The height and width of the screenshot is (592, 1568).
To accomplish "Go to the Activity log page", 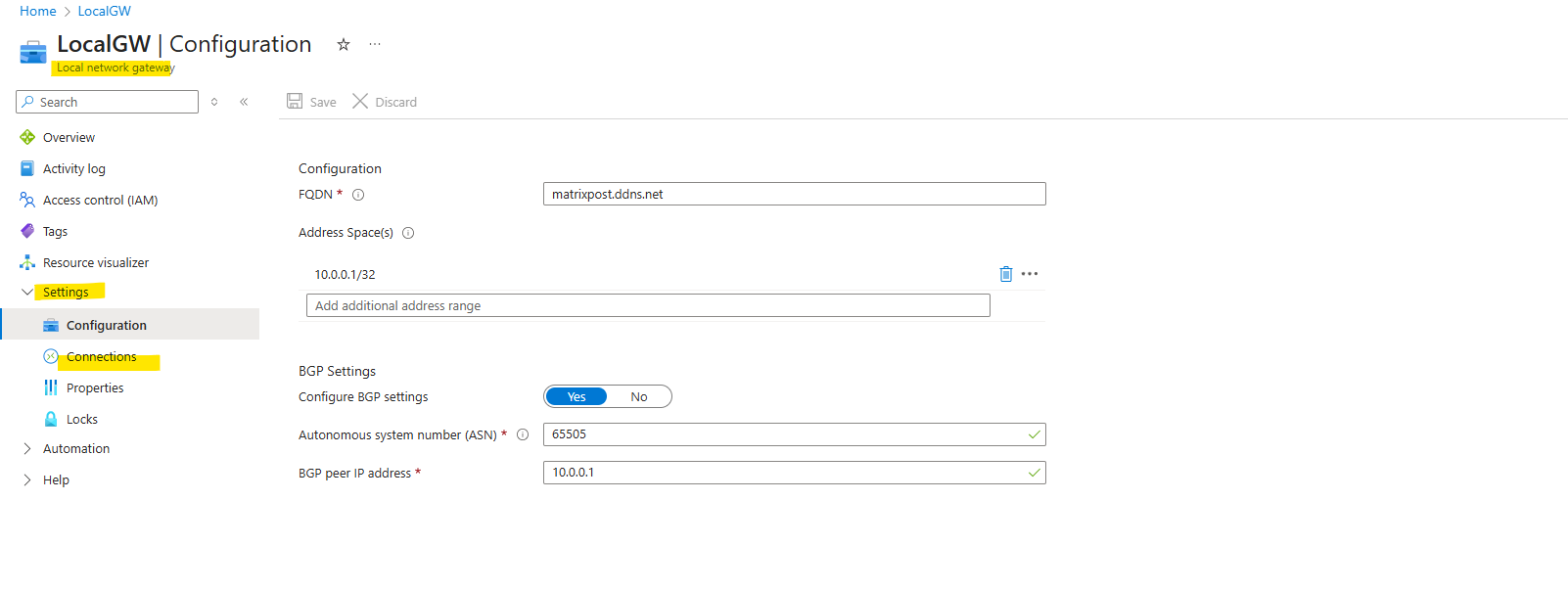I will (x=73, y=168).
